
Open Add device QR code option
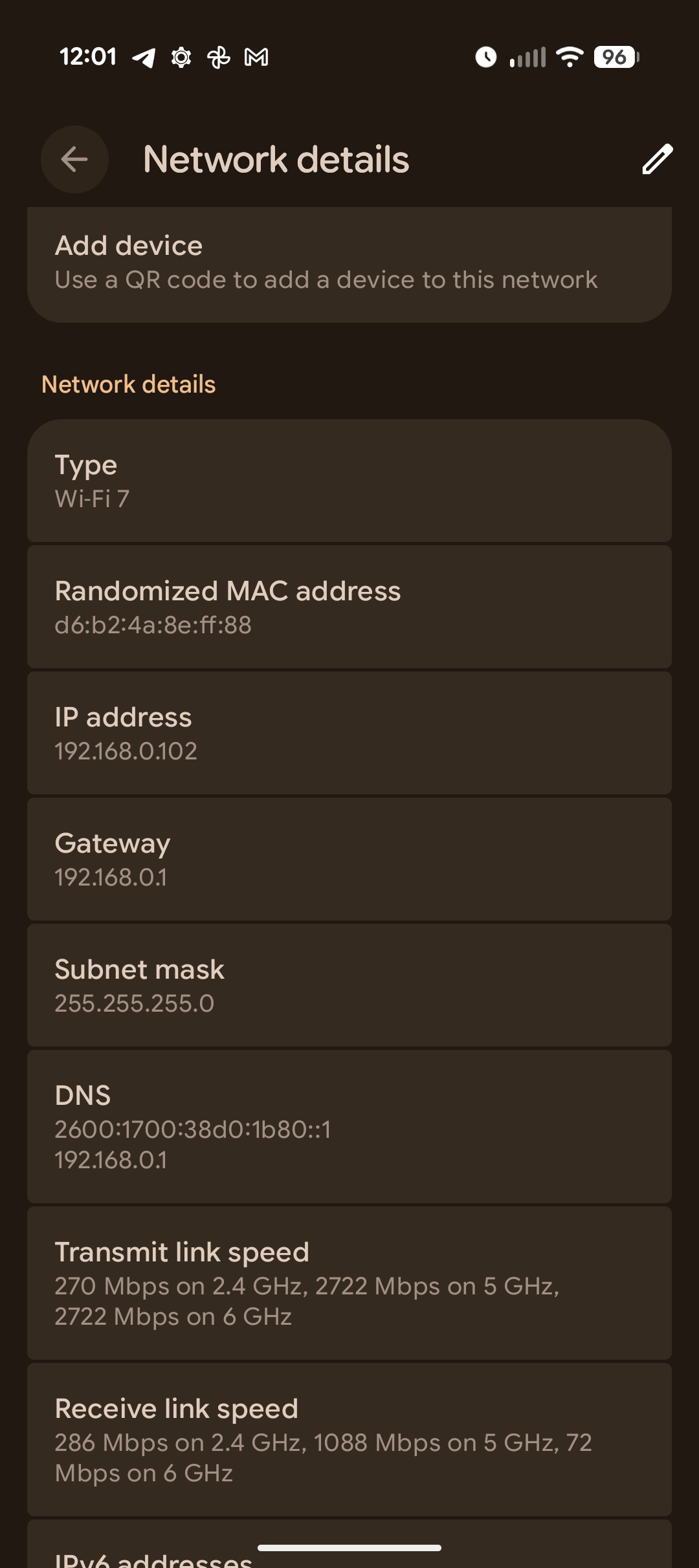[x=349, y=263]
